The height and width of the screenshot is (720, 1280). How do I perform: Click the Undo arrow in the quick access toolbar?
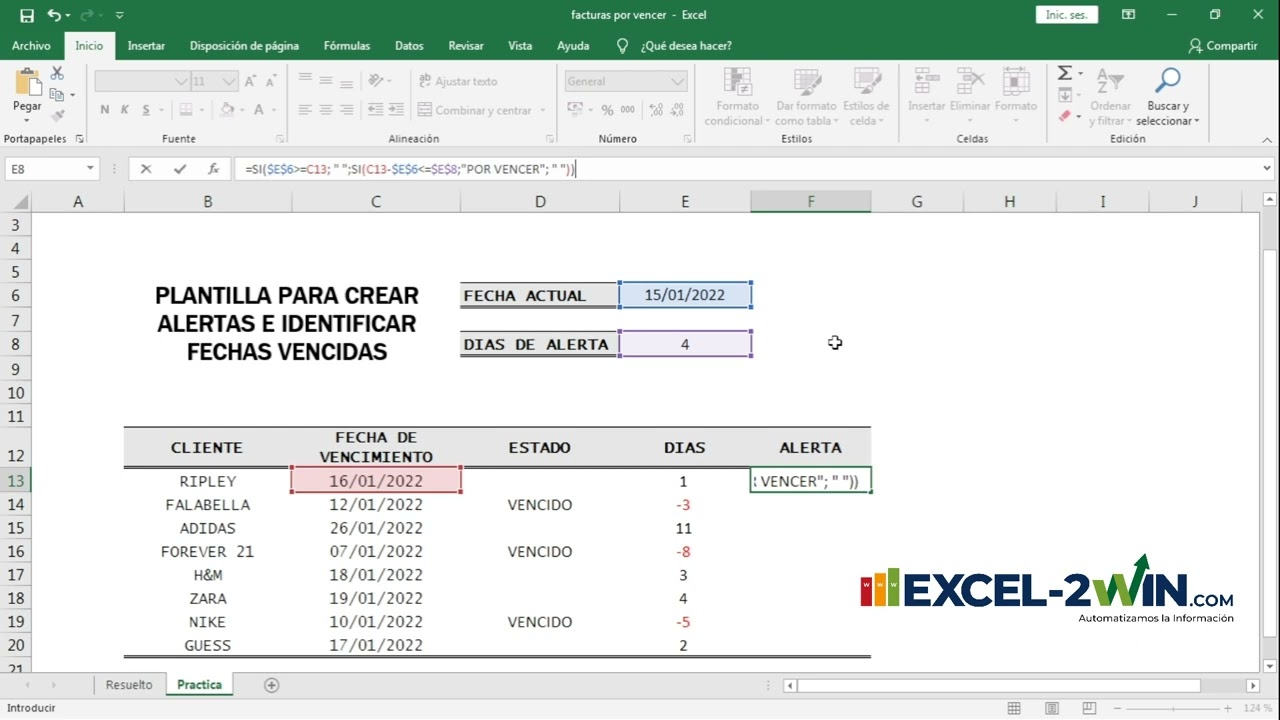52,15
